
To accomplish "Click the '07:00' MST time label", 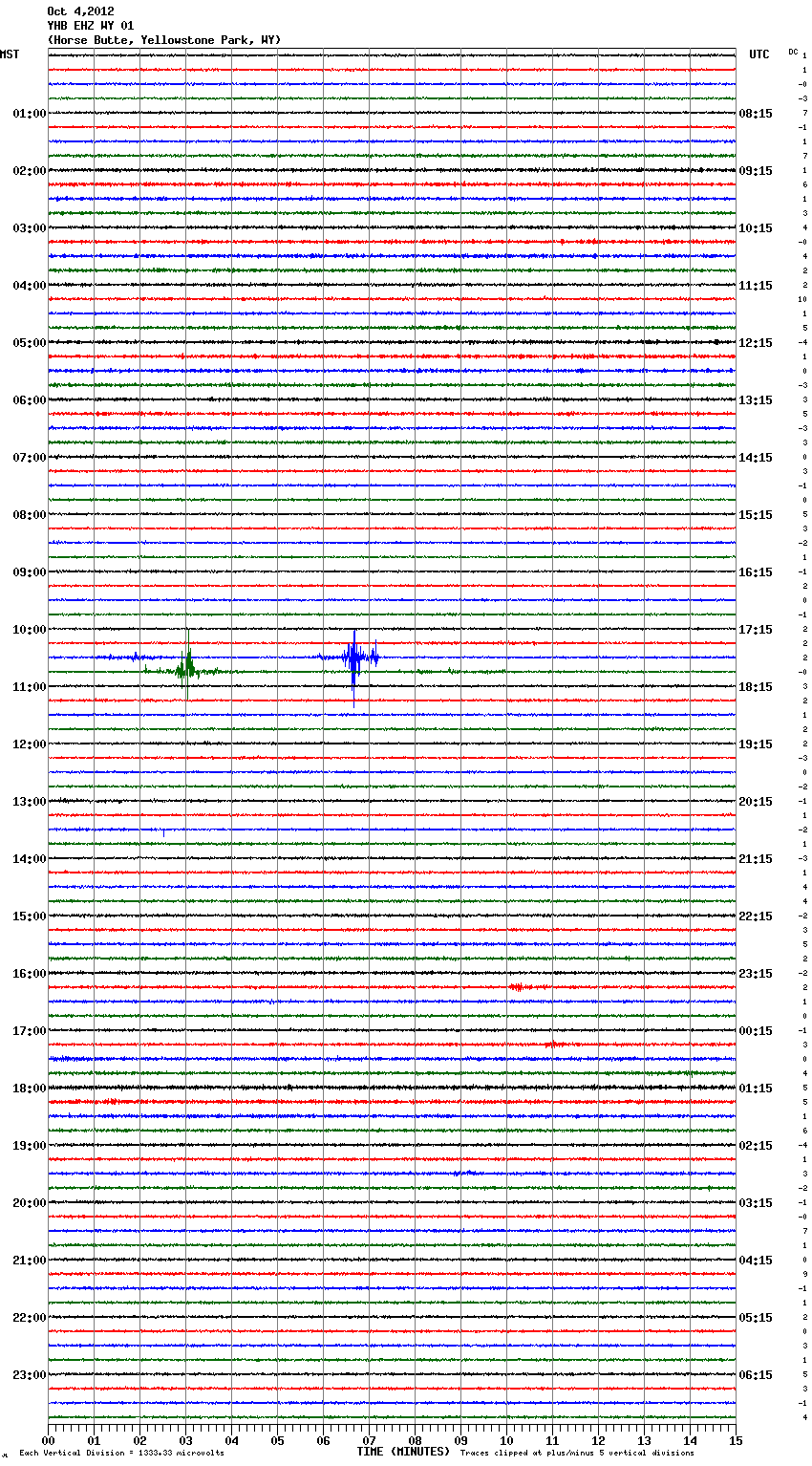I will (x=30, y=458).
